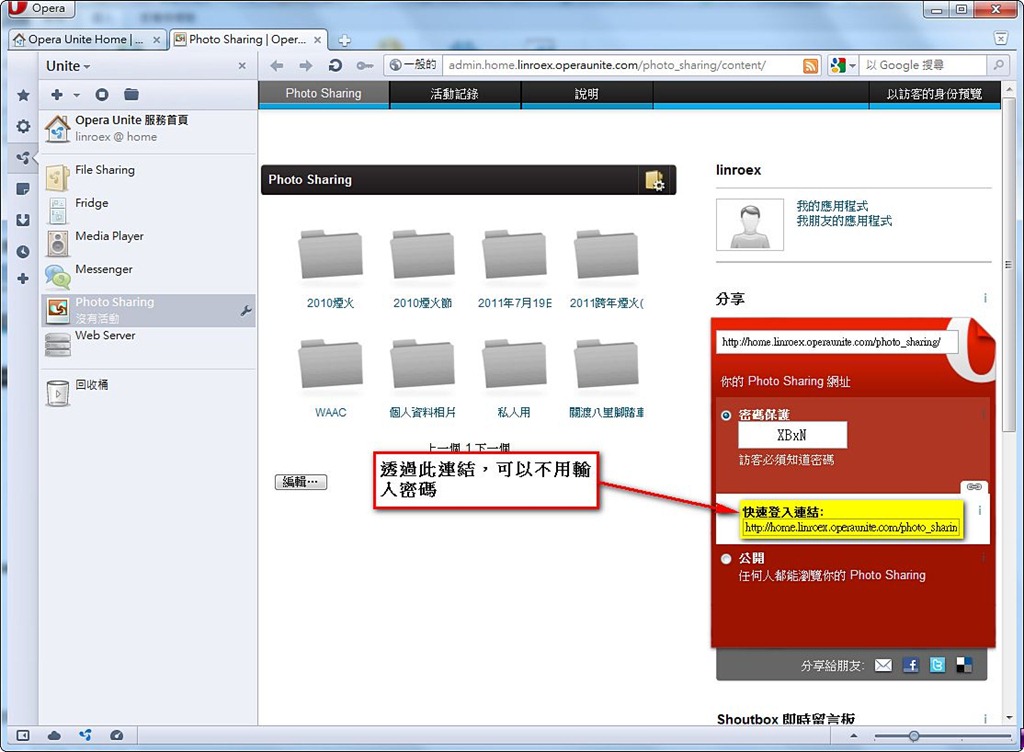Select File Sharing application
Screen dimensions: 1024x752
coord(147,177)
